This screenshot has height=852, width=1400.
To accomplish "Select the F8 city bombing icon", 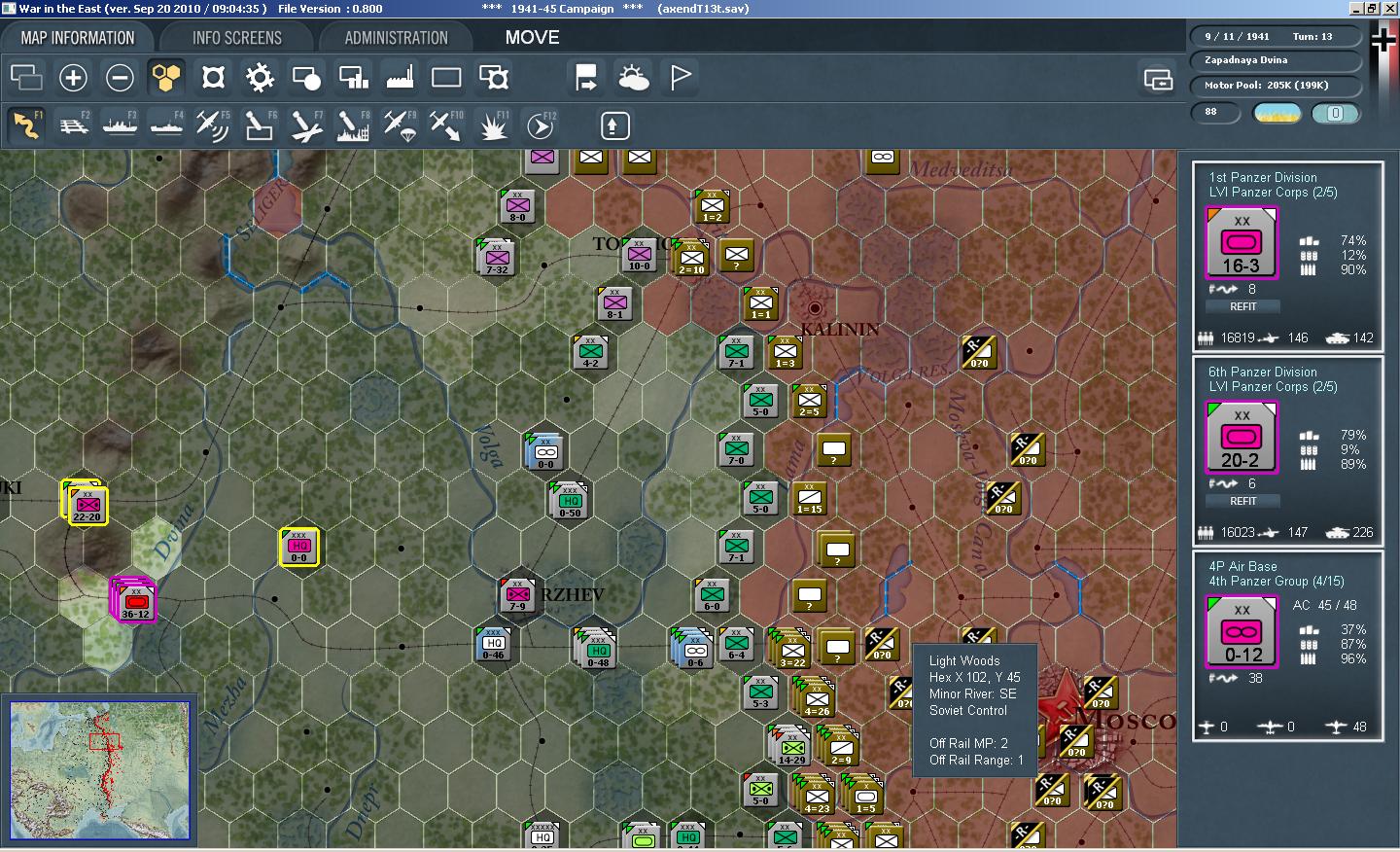I will (x=353, y=125).
